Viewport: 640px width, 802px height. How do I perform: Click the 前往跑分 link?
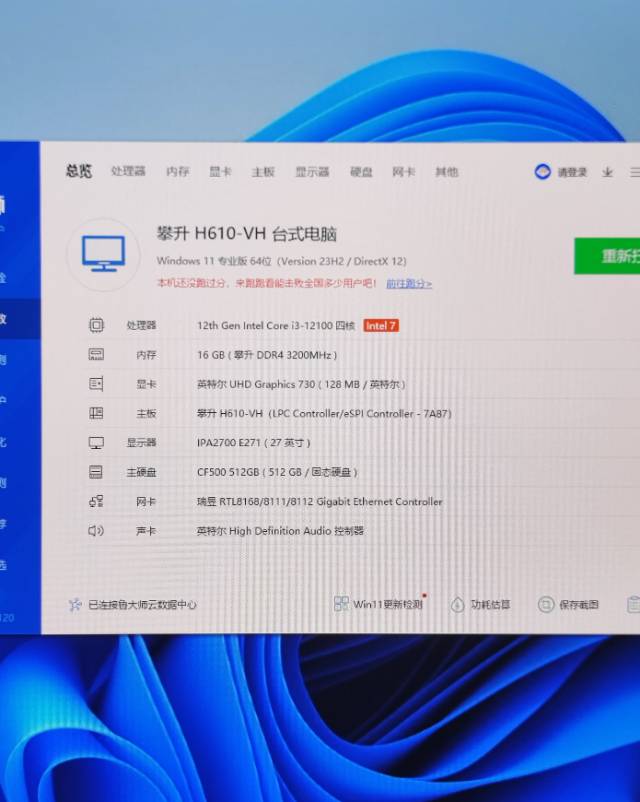(409, 284)
